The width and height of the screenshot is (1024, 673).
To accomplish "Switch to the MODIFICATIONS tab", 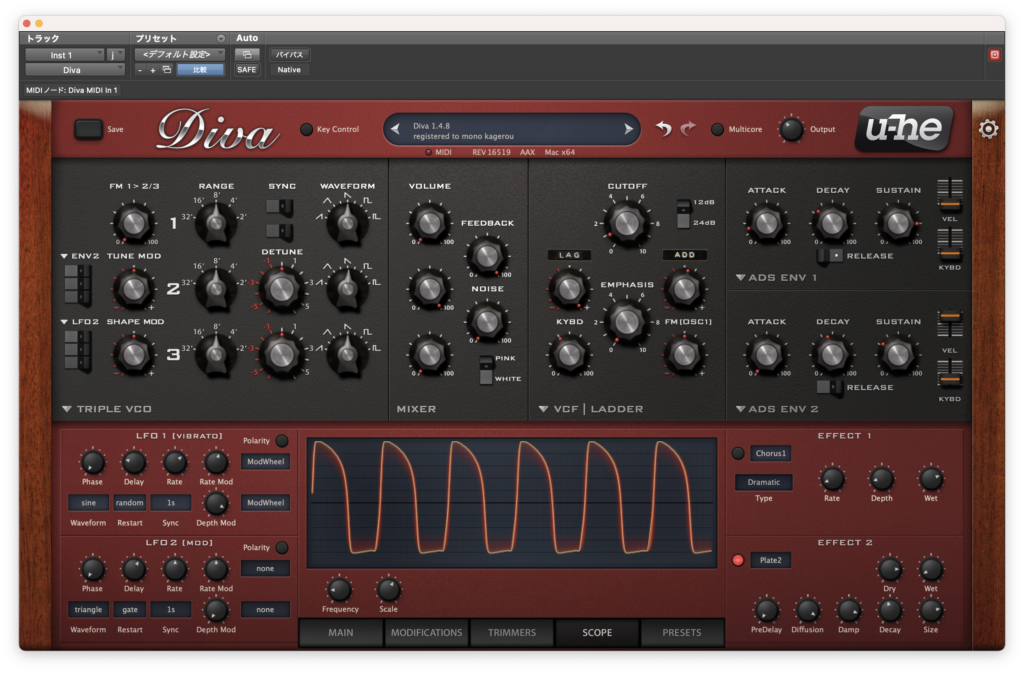I will [x=426, y=633].
